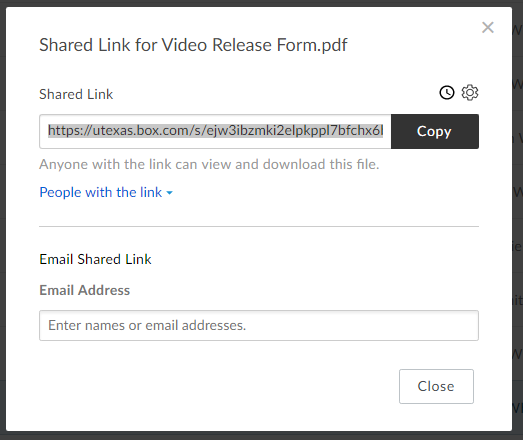Click dimmed background left of the dialog
The width and height of the screenshot is (523, 440).
tap(3, 220)
